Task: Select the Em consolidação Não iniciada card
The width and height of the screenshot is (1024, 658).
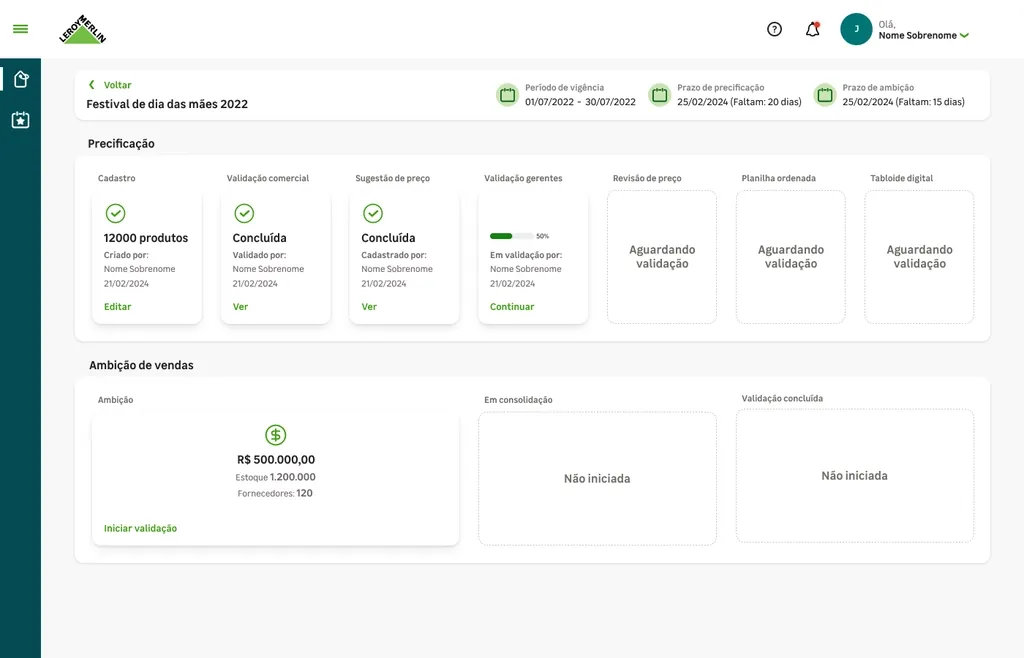Action: (597, 478)
